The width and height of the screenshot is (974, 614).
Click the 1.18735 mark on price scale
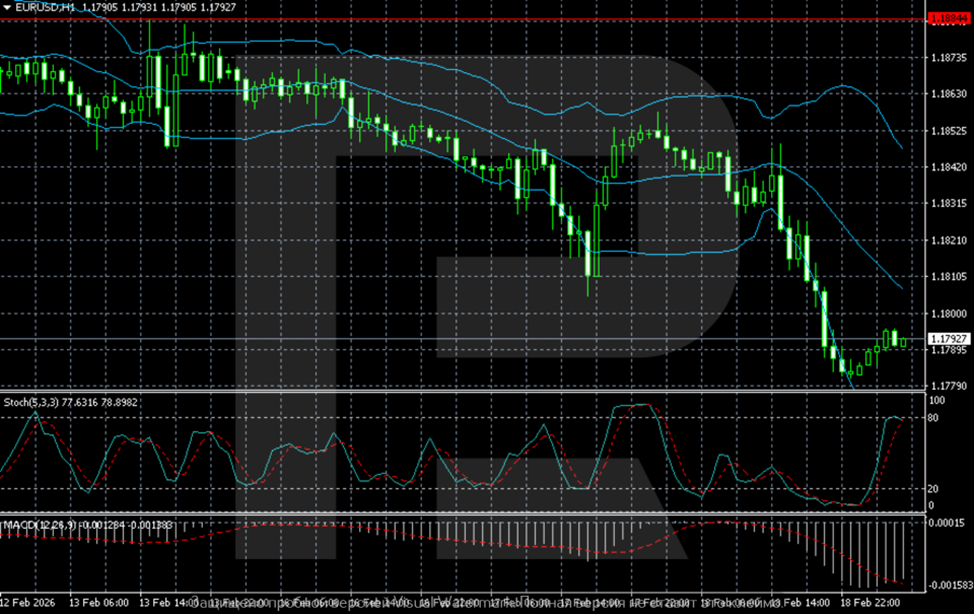click(x=949, y=57)
